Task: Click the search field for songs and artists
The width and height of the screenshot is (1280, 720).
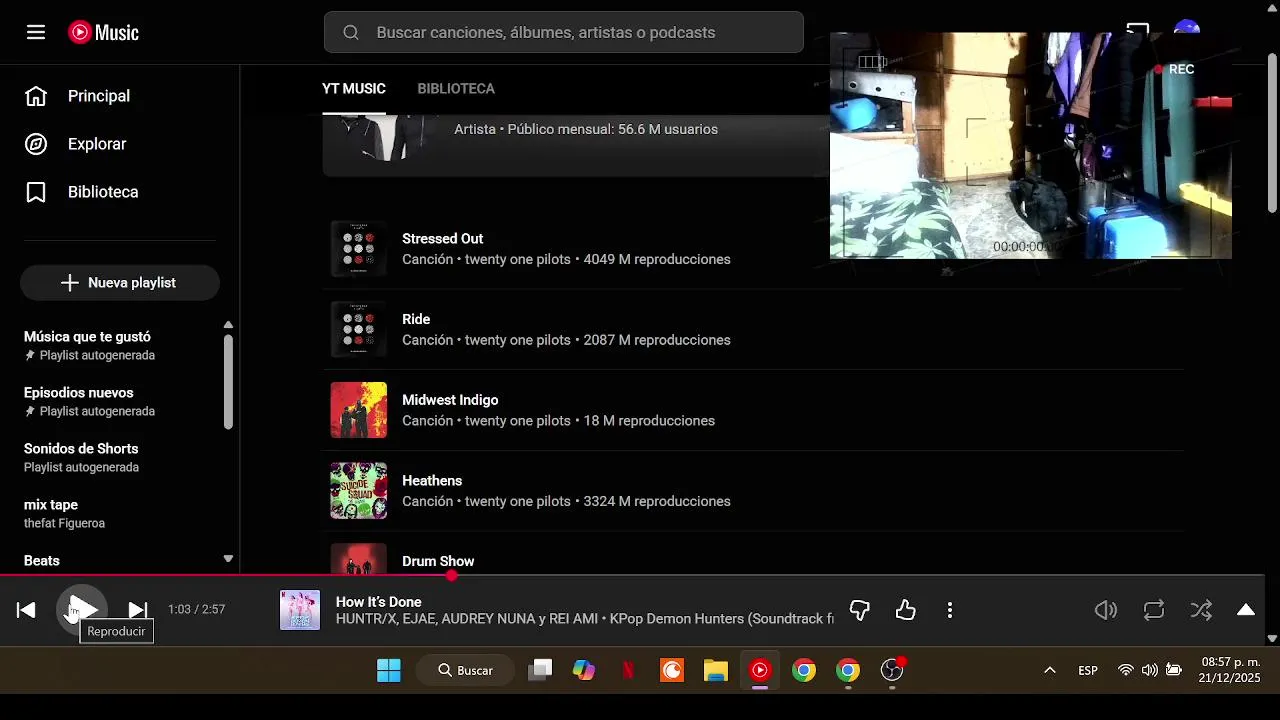Action: point(563,32)
